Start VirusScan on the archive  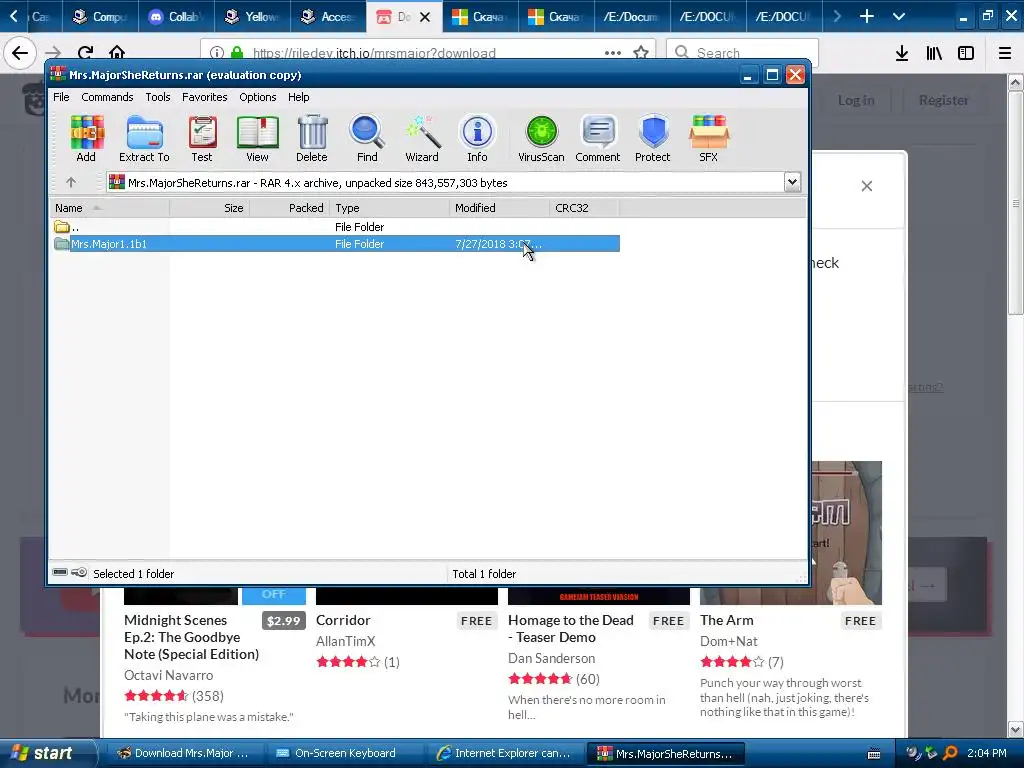coord(541,138)
